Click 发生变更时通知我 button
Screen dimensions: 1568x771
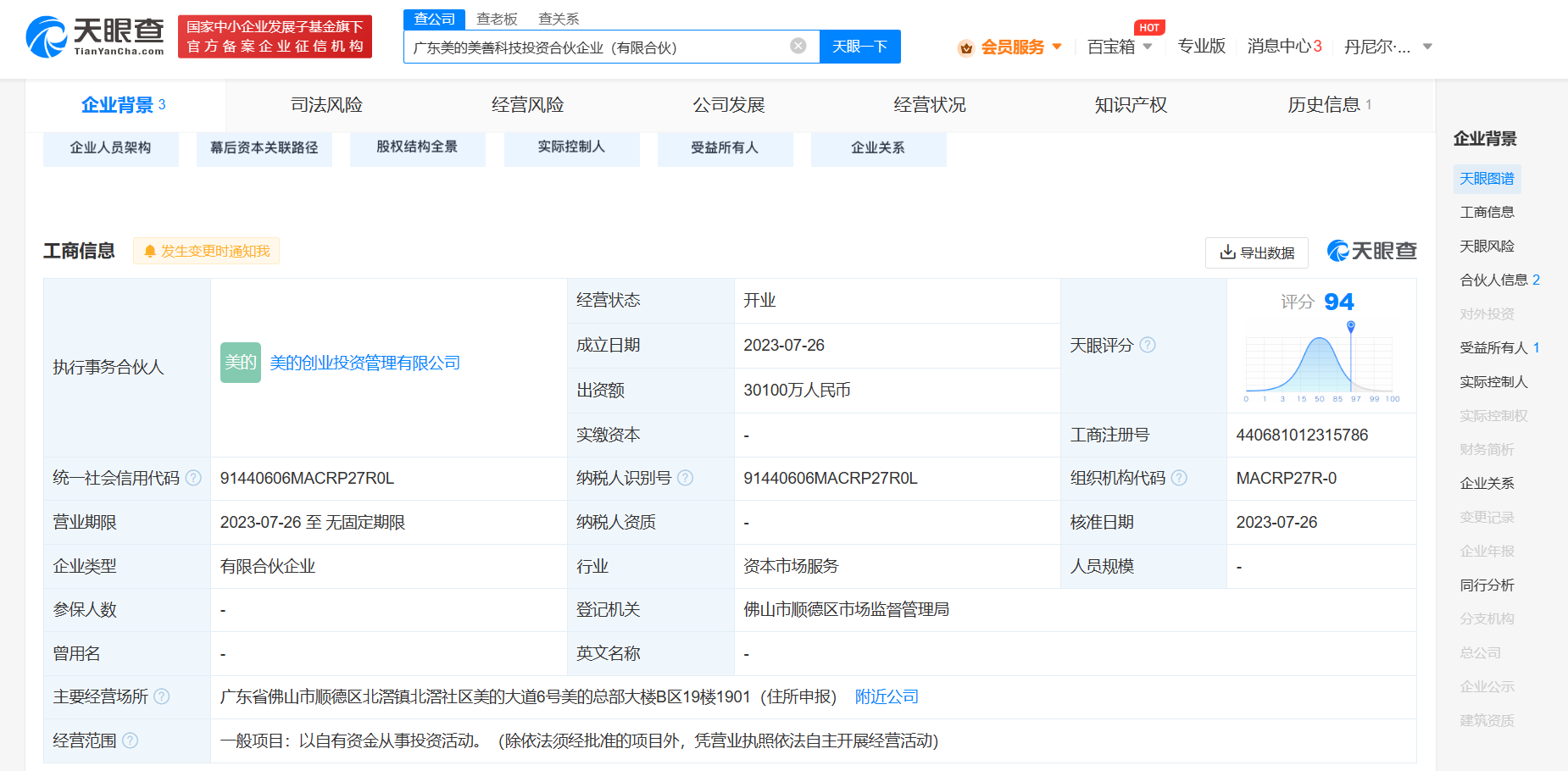tap(206, 251)
